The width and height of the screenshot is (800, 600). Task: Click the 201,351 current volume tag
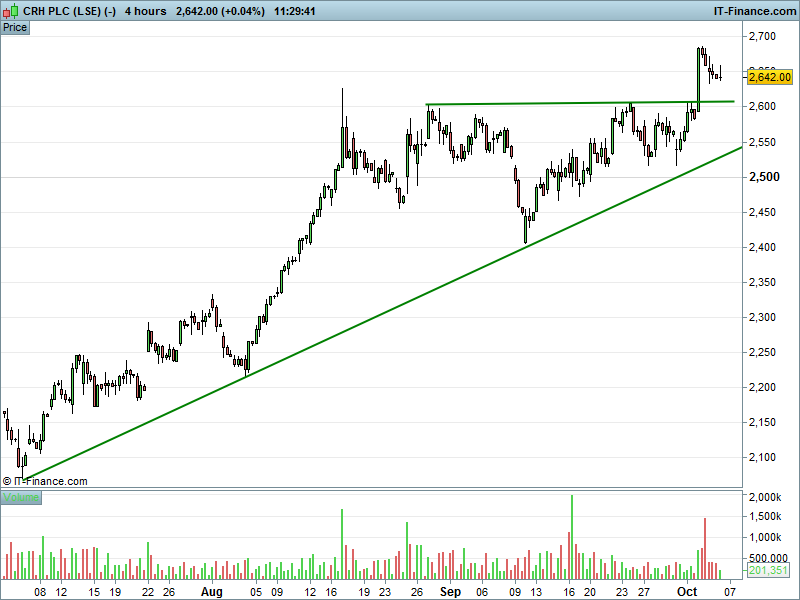768,570
